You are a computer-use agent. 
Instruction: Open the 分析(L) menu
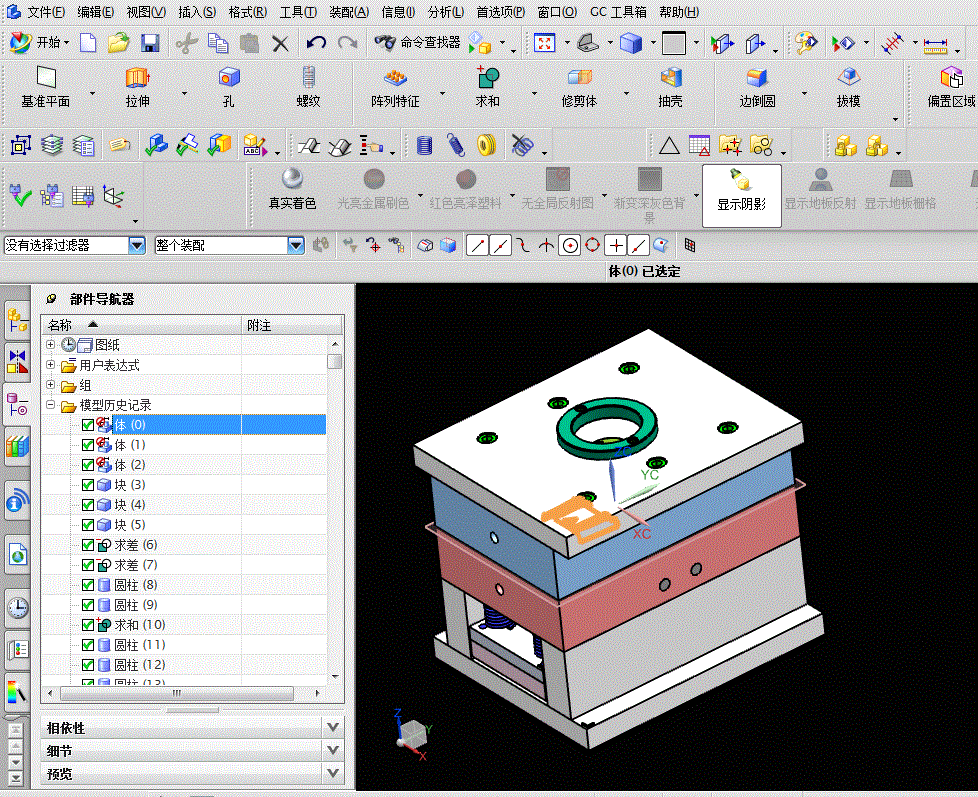(446, 12)
